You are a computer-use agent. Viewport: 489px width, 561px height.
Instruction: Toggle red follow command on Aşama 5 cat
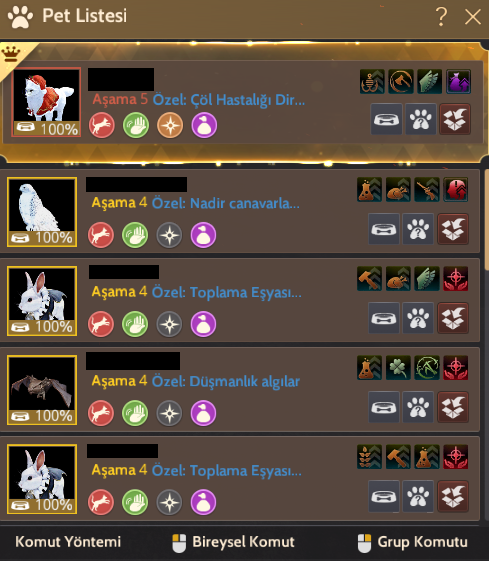[x=102, y=125]
